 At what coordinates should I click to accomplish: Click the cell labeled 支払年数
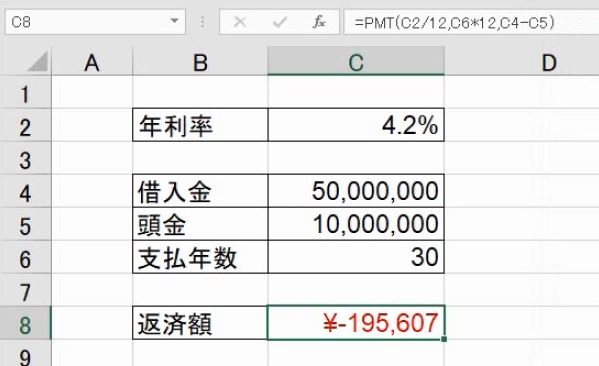(x=201, y=257)
